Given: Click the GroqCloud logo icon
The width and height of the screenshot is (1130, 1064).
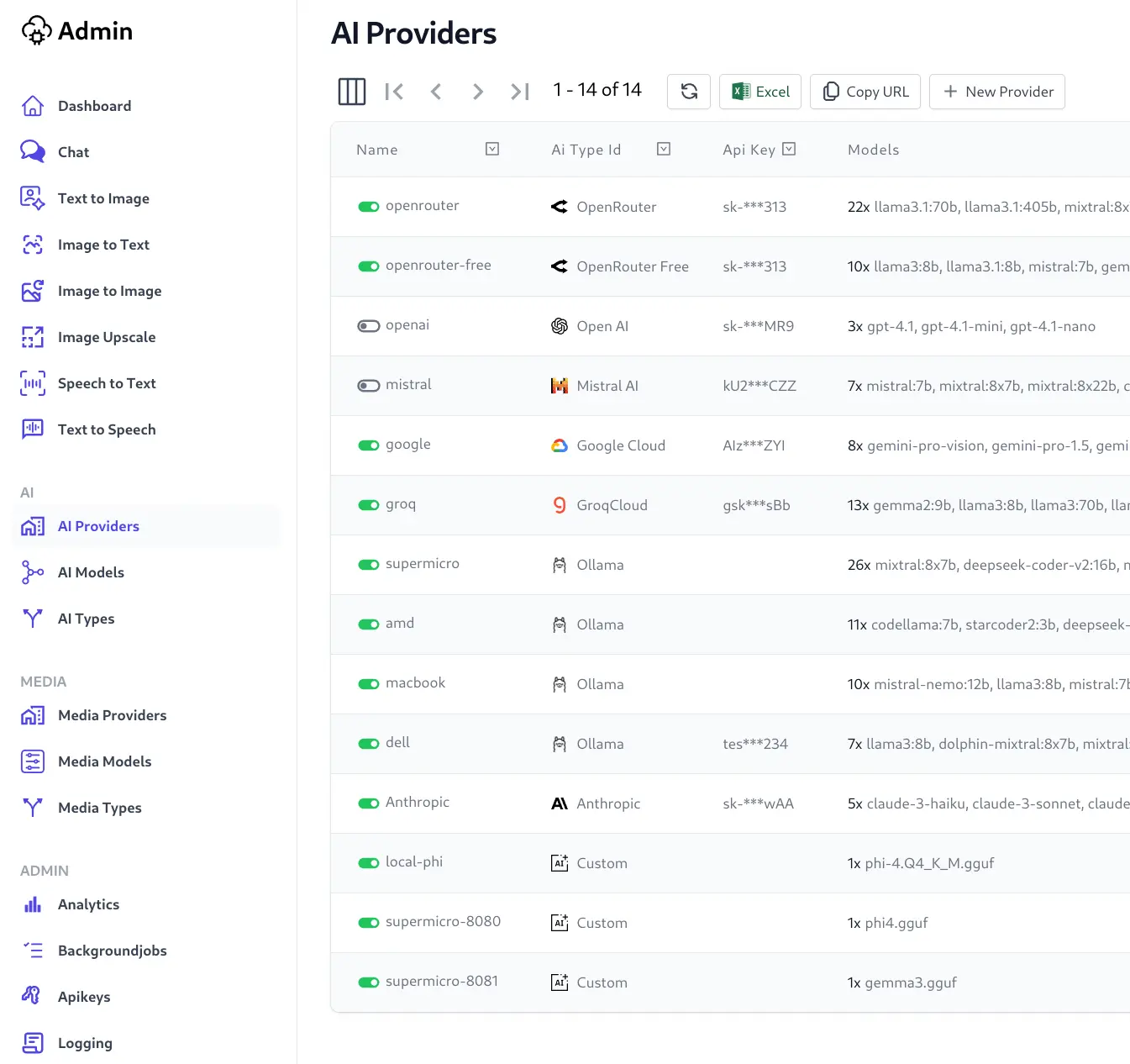Looking at the screenshot, I should point(560,505).
